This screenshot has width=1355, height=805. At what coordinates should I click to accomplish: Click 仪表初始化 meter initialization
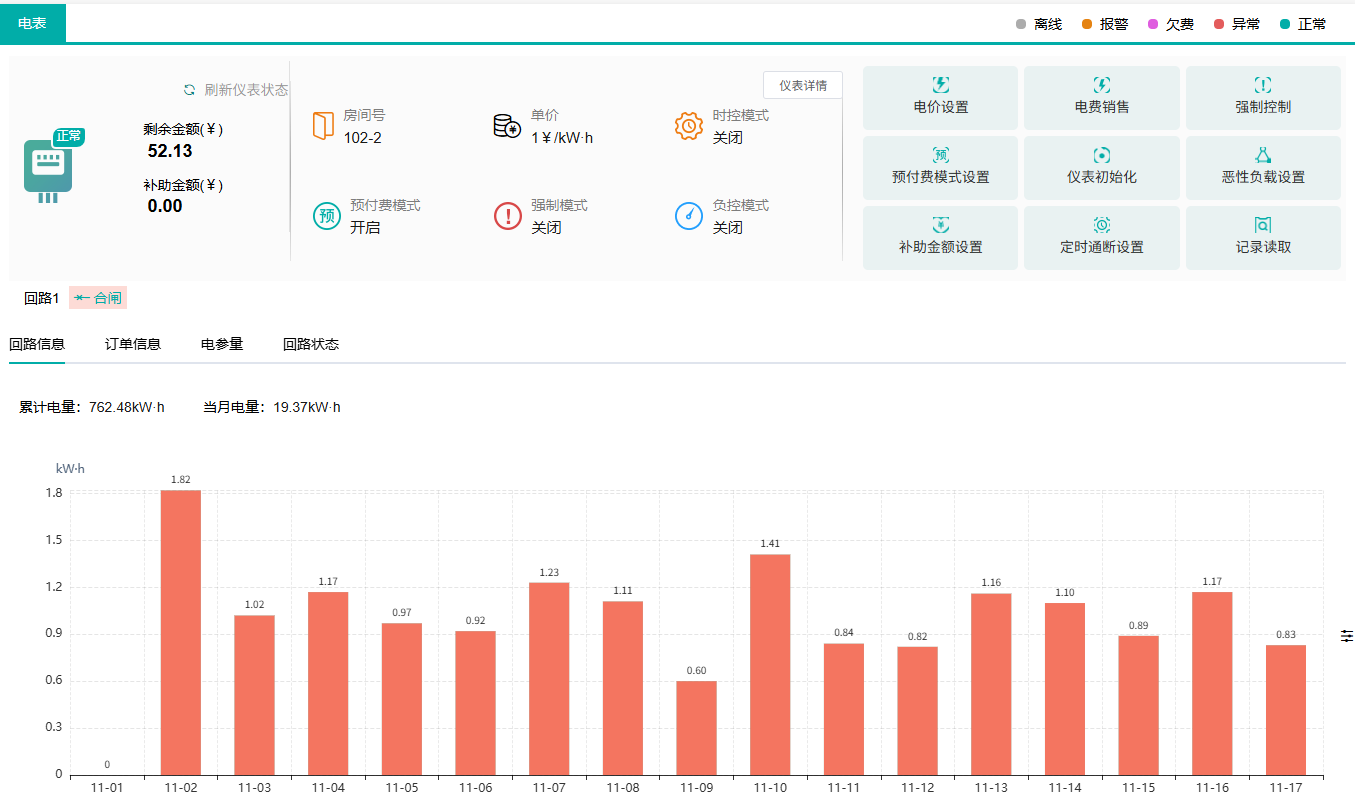click(x=1101, y=167)
